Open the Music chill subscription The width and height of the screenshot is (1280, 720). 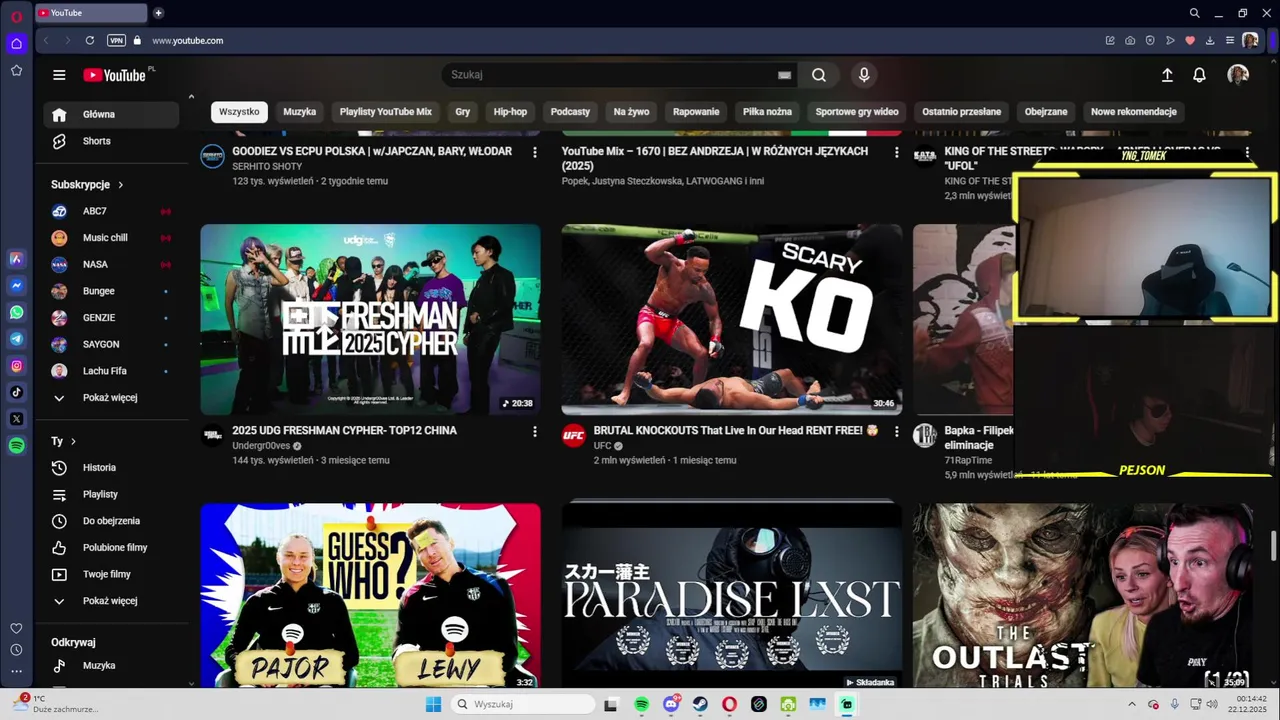pos(111,238)
